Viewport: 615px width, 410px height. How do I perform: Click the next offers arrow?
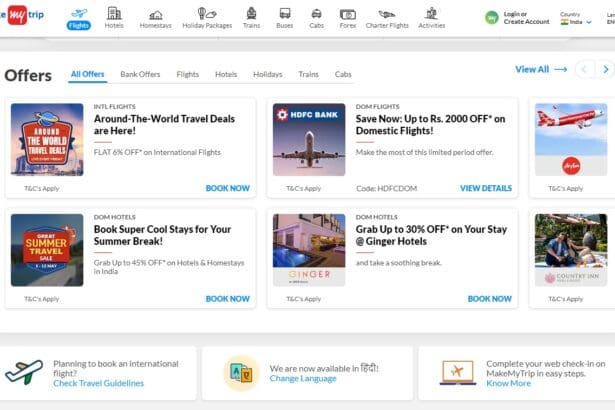click(605, 70)
